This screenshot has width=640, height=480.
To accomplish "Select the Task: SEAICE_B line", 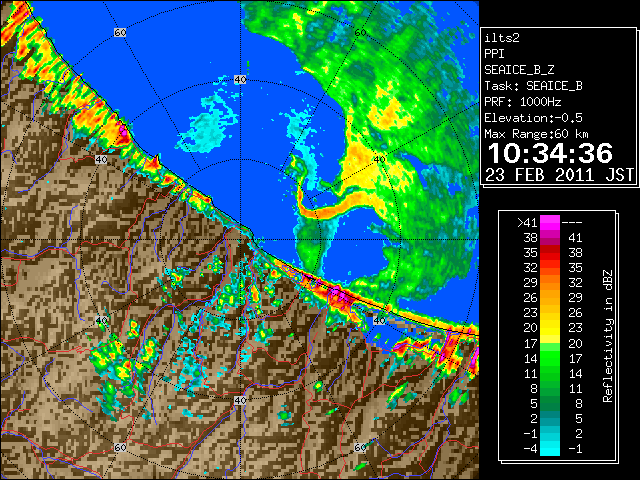I will [533, 86].
